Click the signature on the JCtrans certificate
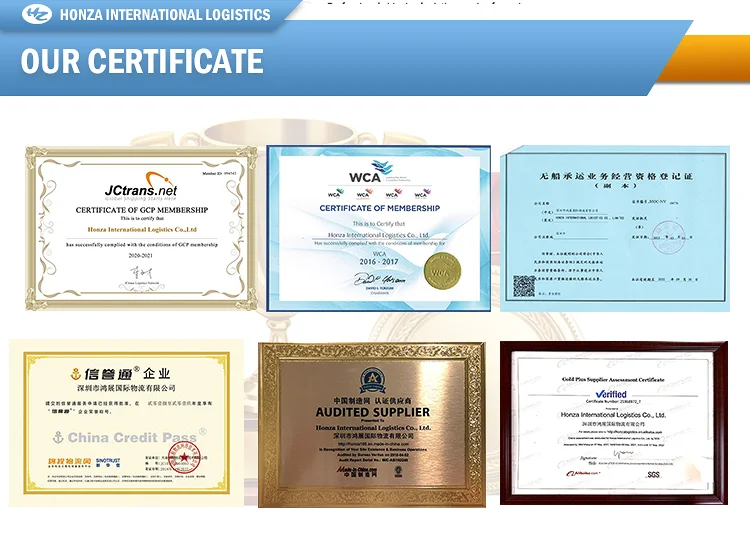This screenshot has width=750, height=541. click(x=142, y=273)
